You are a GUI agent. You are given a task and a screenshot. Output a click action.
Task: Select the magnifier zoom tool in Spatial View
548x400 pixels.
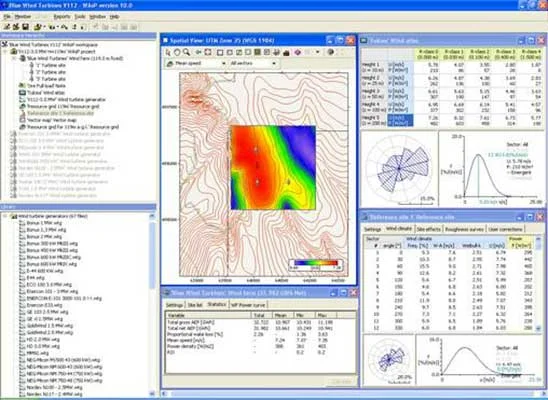[187, 52]
